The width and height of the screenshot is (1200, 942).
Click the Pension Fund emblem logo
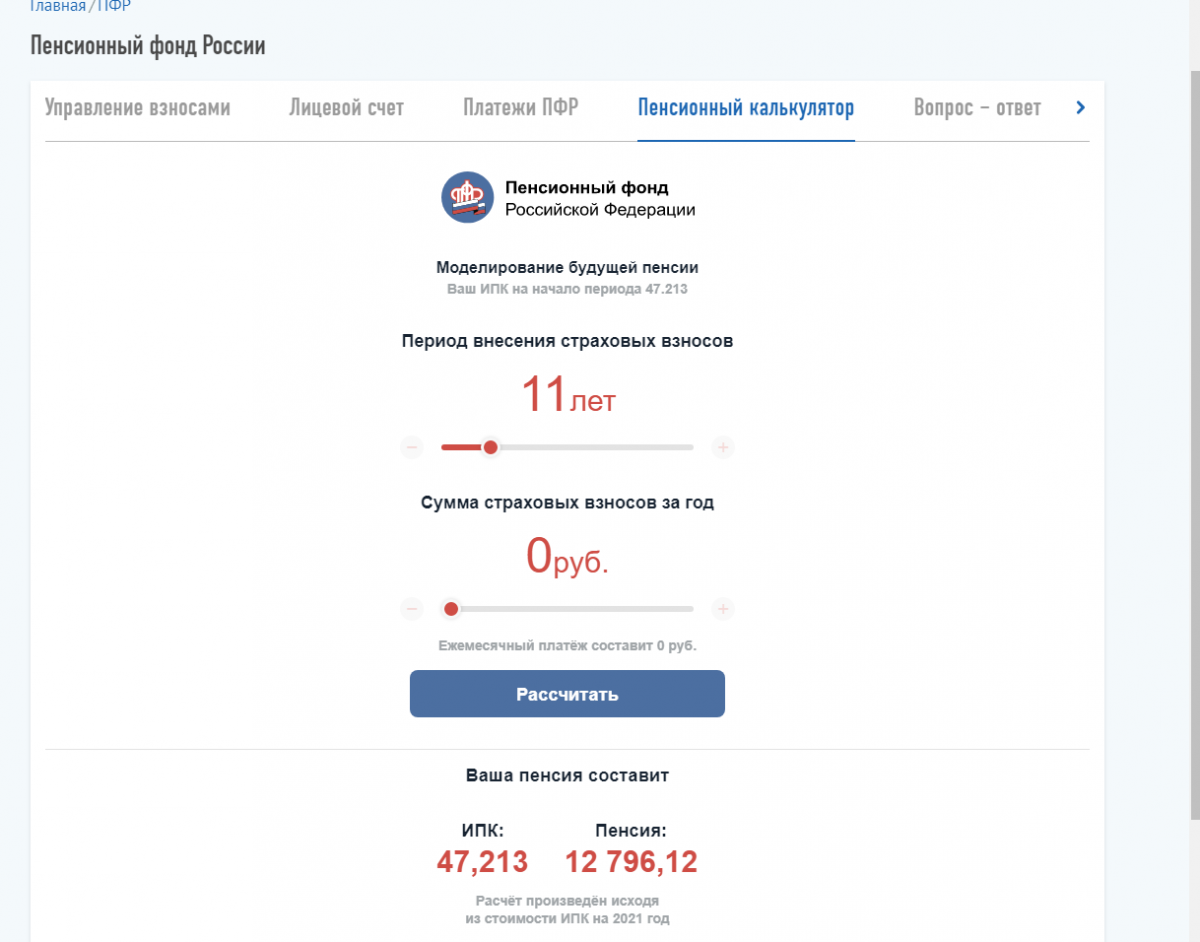[x=468, y=197]
